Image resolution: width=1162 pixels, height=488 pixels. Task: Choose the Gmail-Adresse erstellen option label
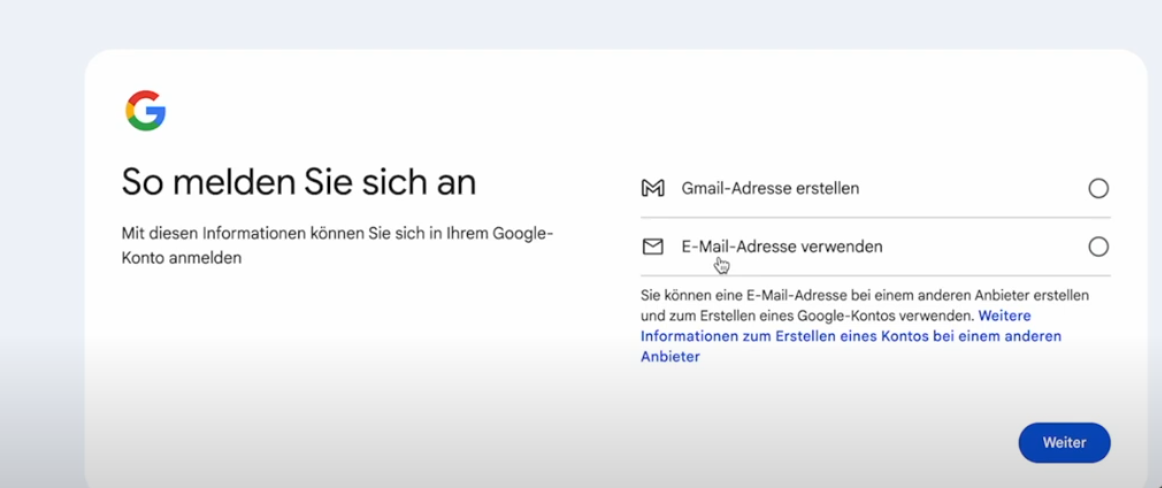click(x=770, y=189)
